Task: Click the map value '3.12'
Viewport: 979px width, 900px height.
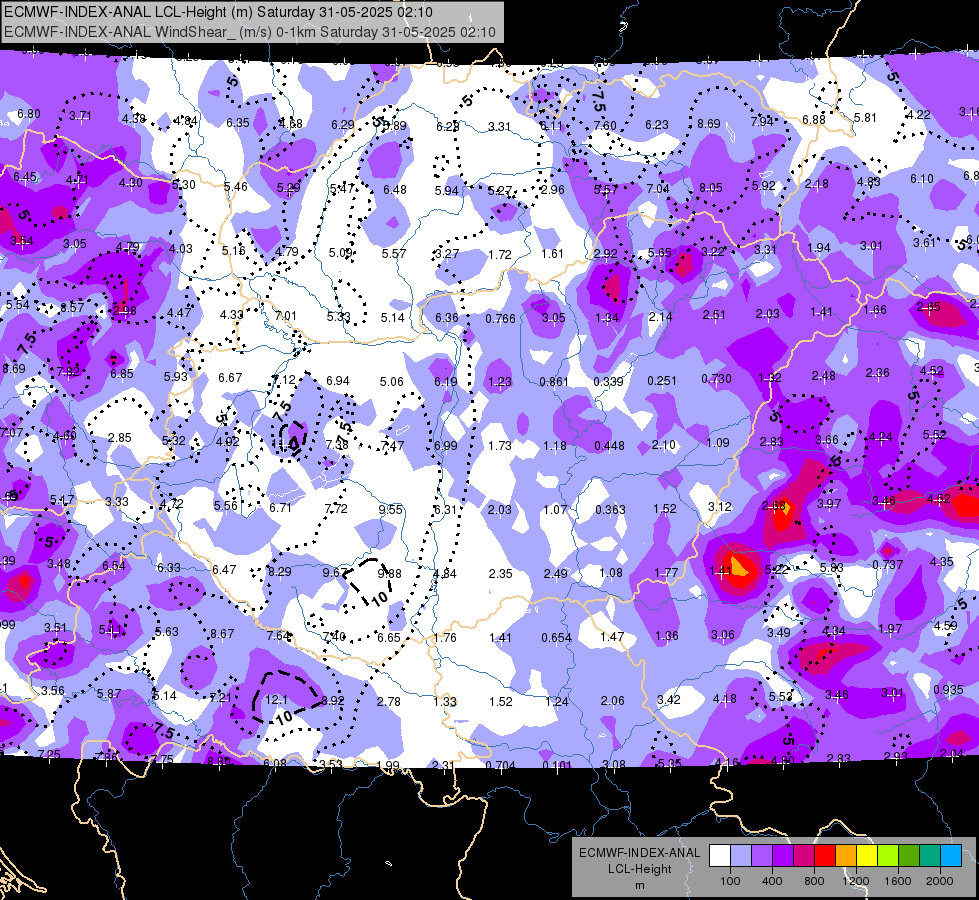Action: (719, 507)
